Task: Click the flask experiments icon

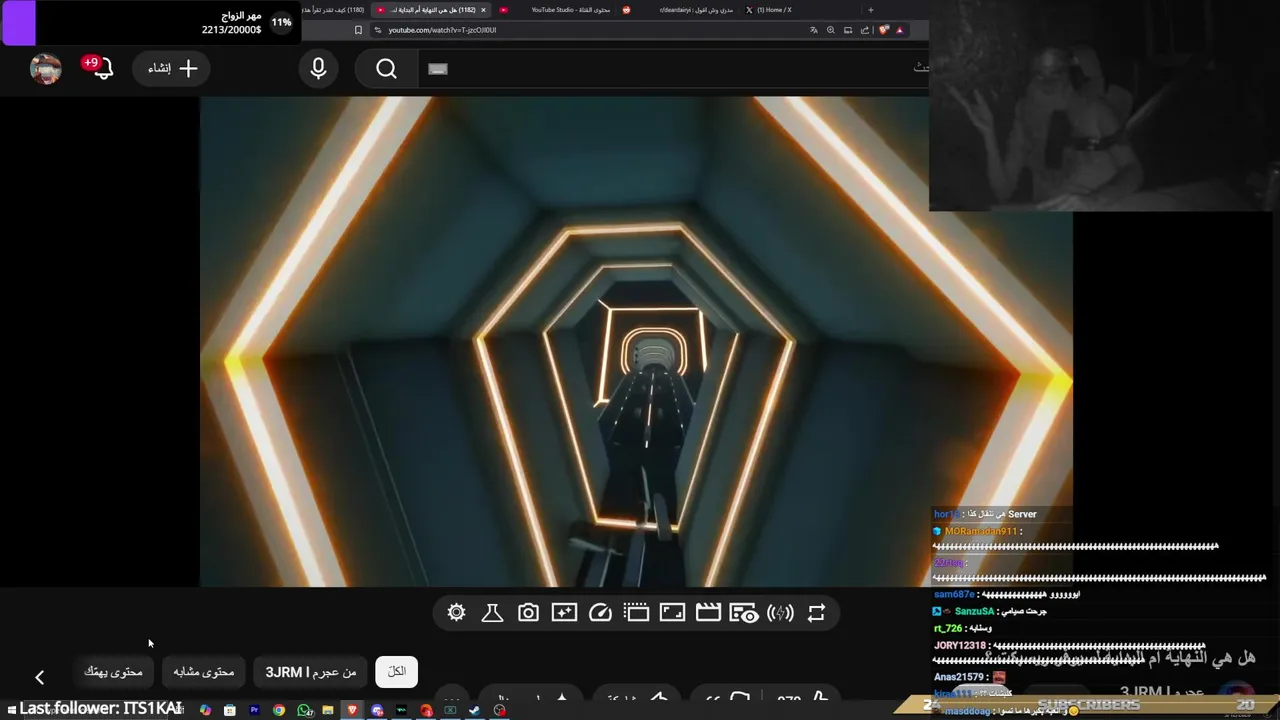Action: (492, 613)
